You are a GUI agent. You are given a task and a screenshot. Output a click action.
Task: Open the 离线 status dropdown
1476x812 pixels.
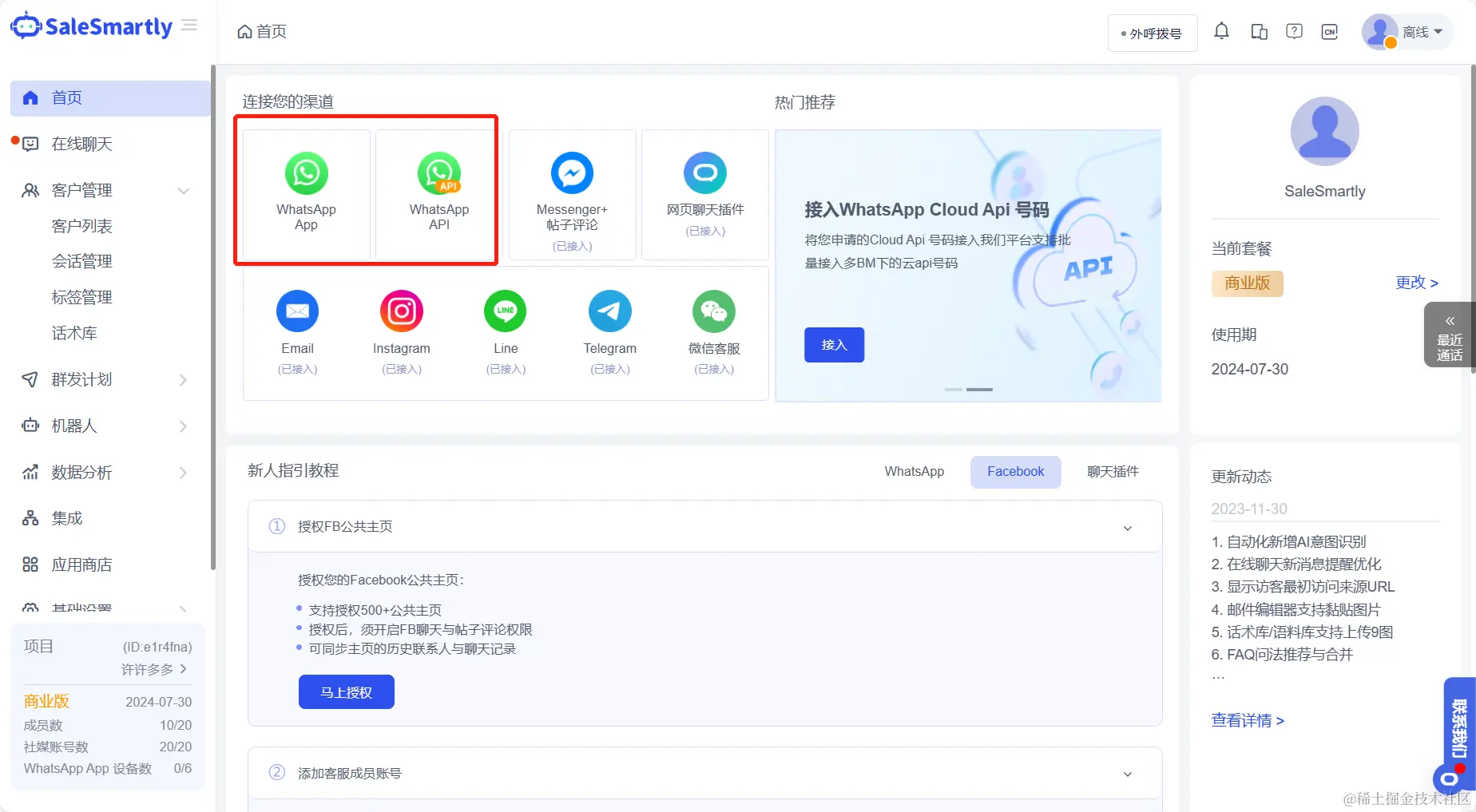coord(1407,32)
